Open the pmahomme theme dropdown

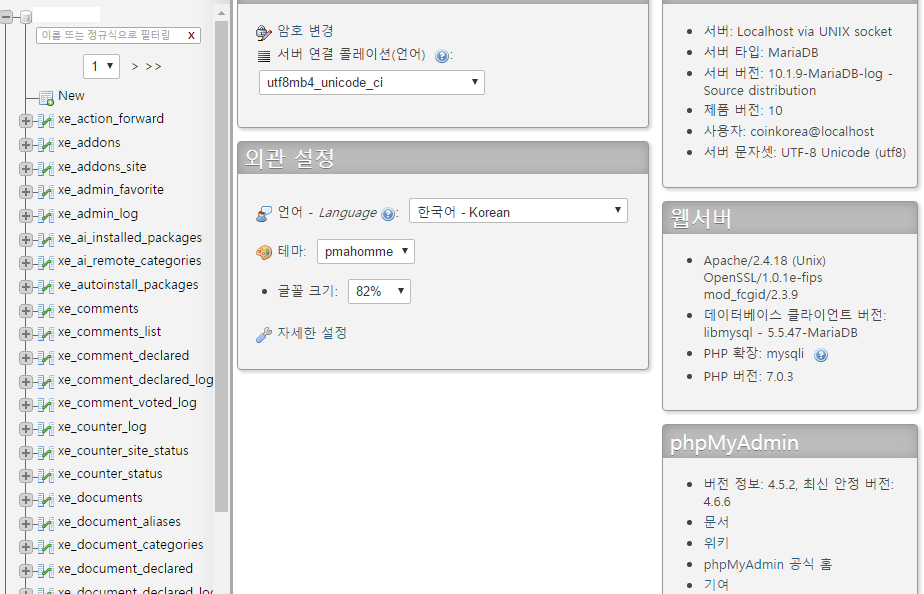pyautogui.click(x=365, y=252)
